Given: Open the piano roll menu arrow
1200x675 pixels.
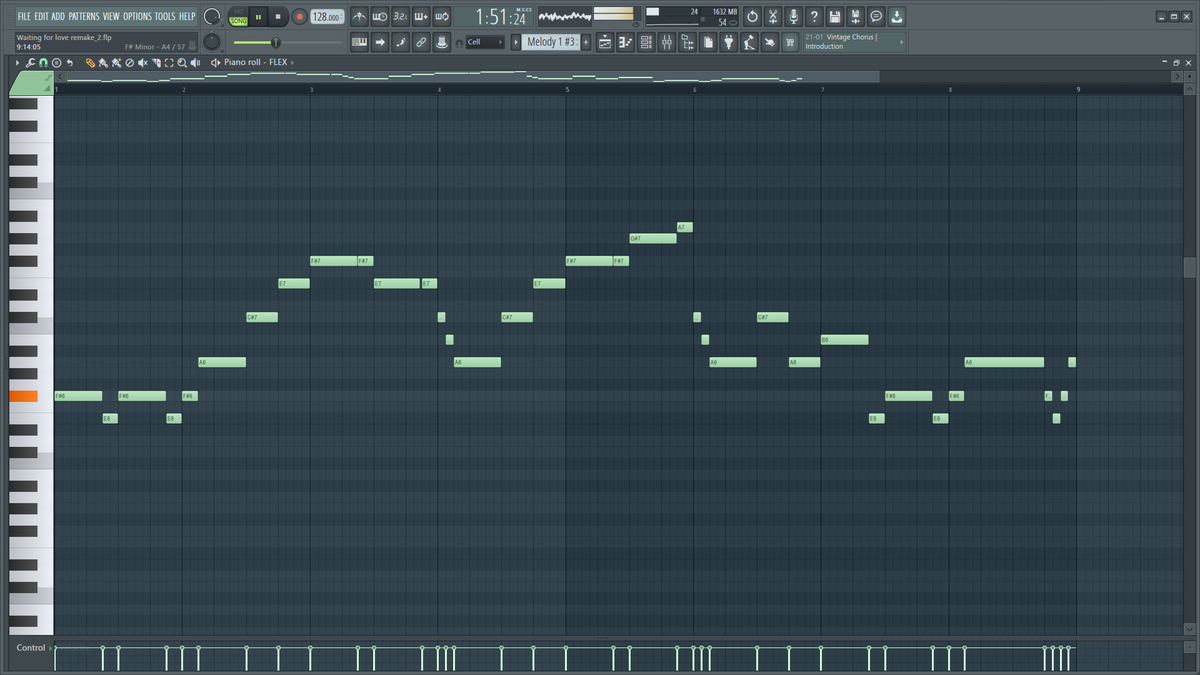Looking at the screenshot, I should [x=17, y=62].
